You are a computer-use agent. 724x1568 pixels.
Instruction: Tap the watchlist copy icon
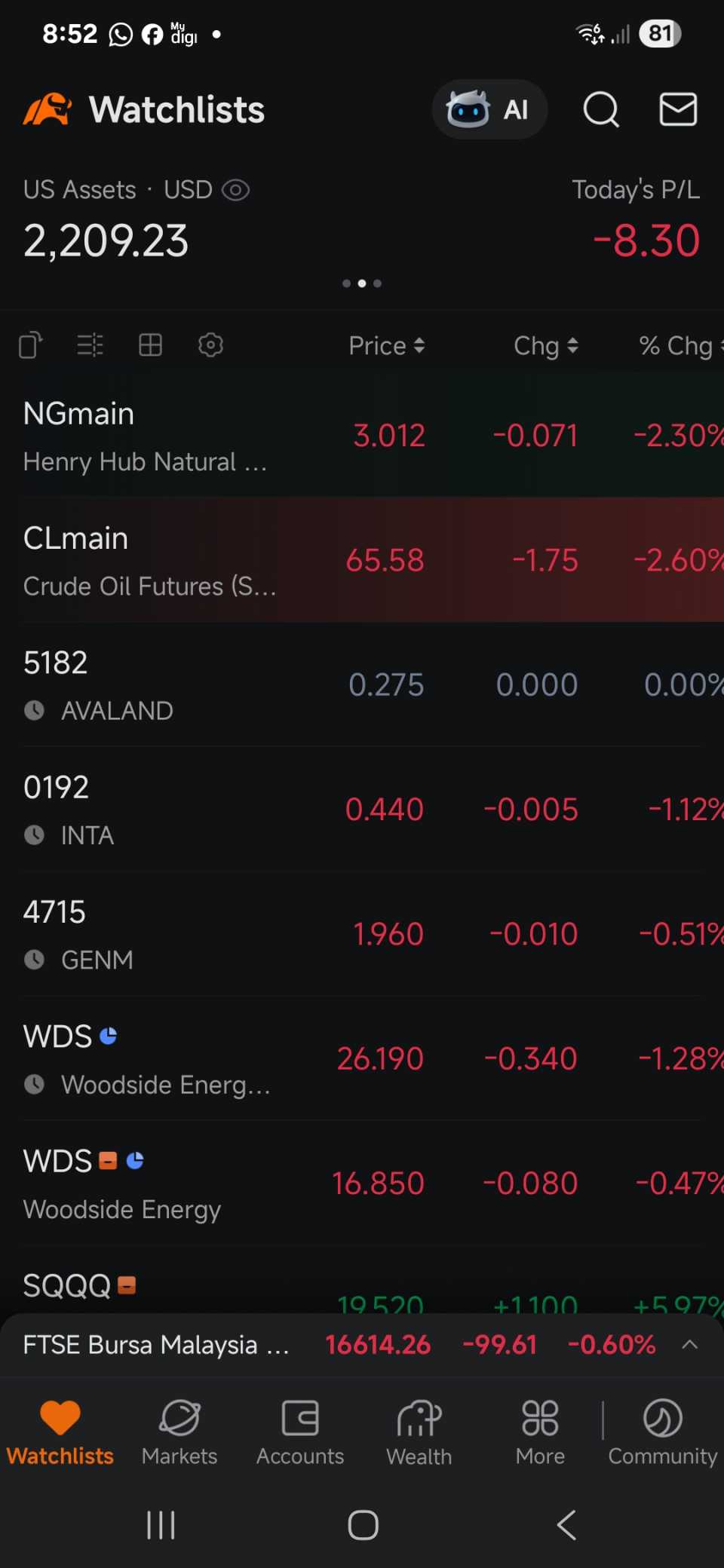click(31, 345)
